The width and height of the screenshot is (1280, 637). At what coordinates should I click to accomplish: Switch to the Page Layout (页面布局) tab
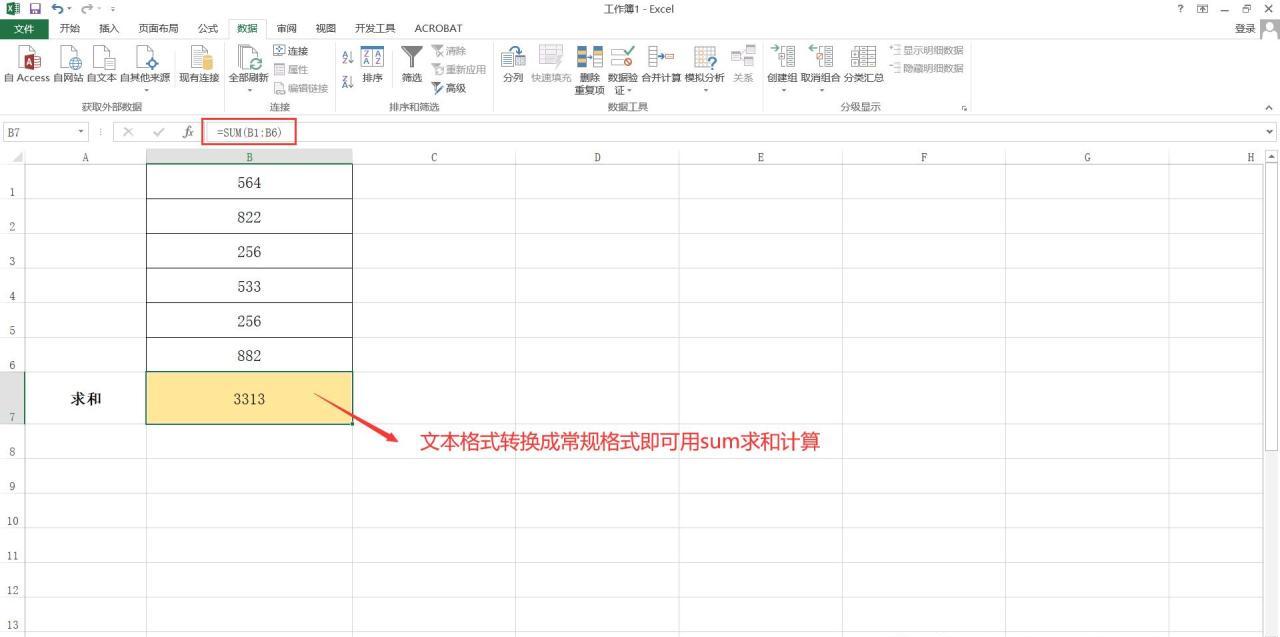tap(158, 29)
